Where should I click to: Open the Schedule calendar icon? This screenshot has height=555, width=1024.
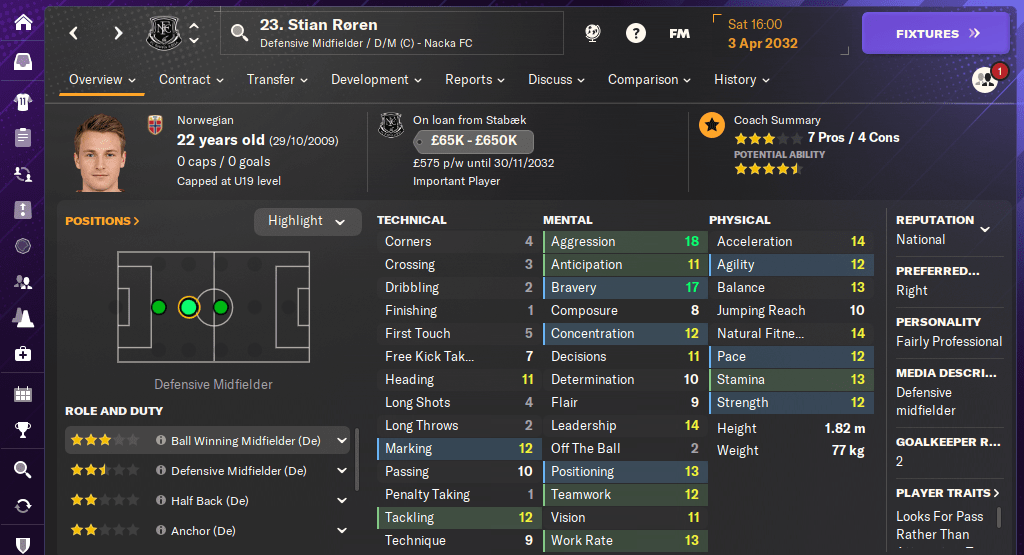point(22,393)
